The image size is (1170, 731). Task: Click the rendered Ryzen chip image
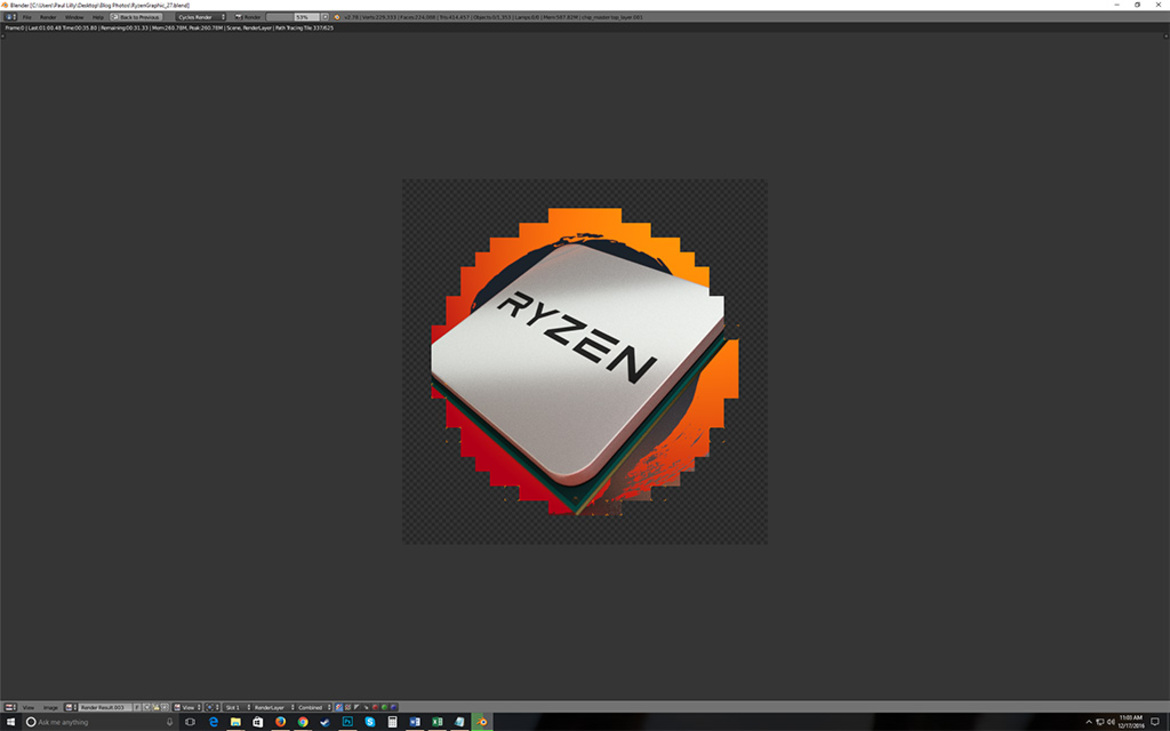pyautogui.click(x=584, y=361)
